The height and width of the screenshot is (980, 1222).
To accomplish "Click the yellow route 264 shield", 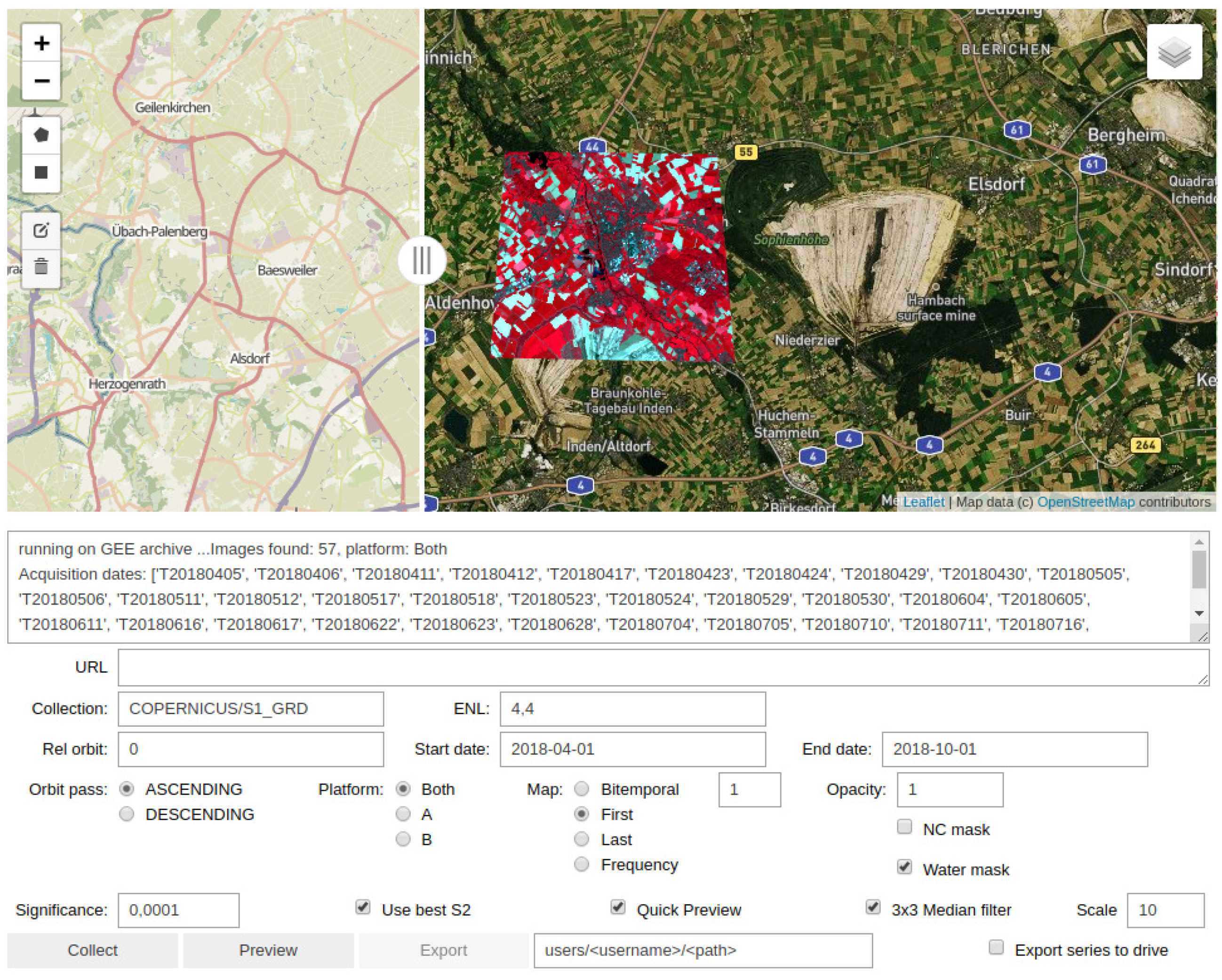I will 1145,445.
